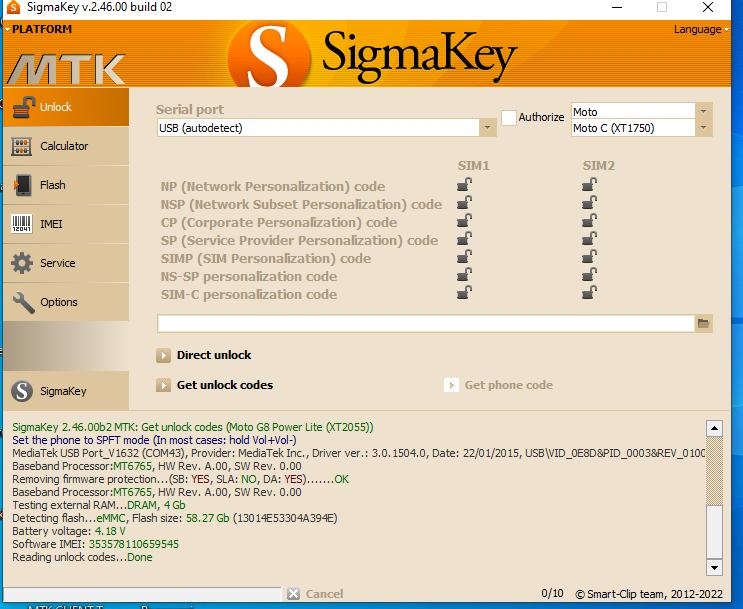Click the Get phone code button

pyautogui.click(x=498, y=385)
